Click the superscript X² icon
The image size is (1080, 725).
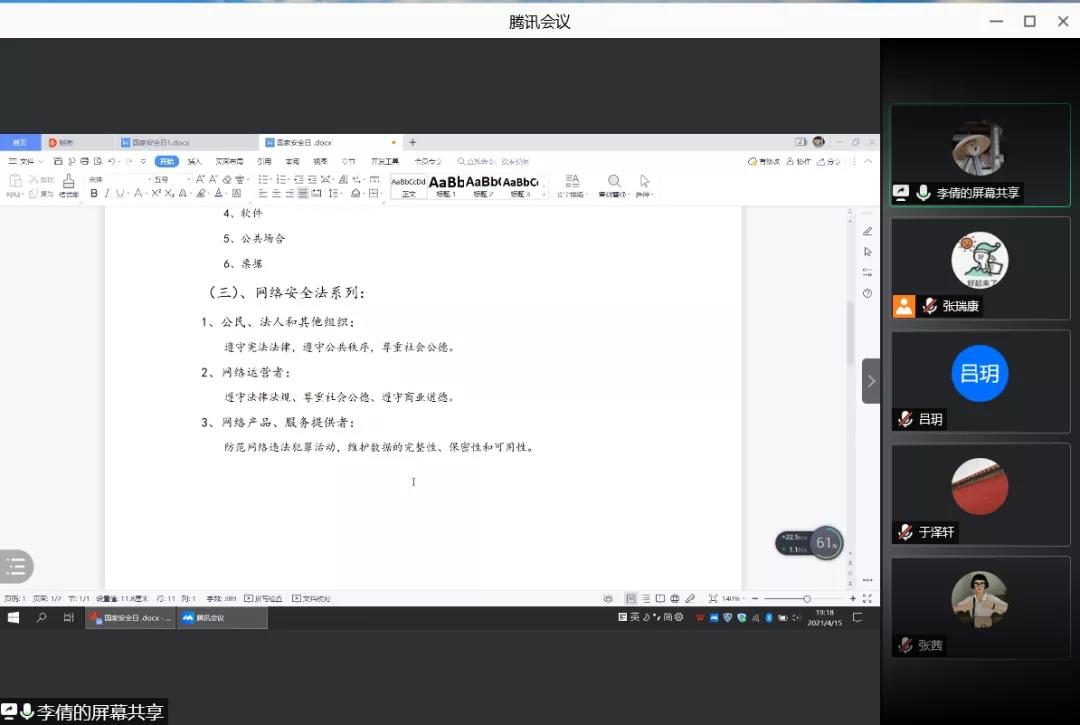coord(156,194)
